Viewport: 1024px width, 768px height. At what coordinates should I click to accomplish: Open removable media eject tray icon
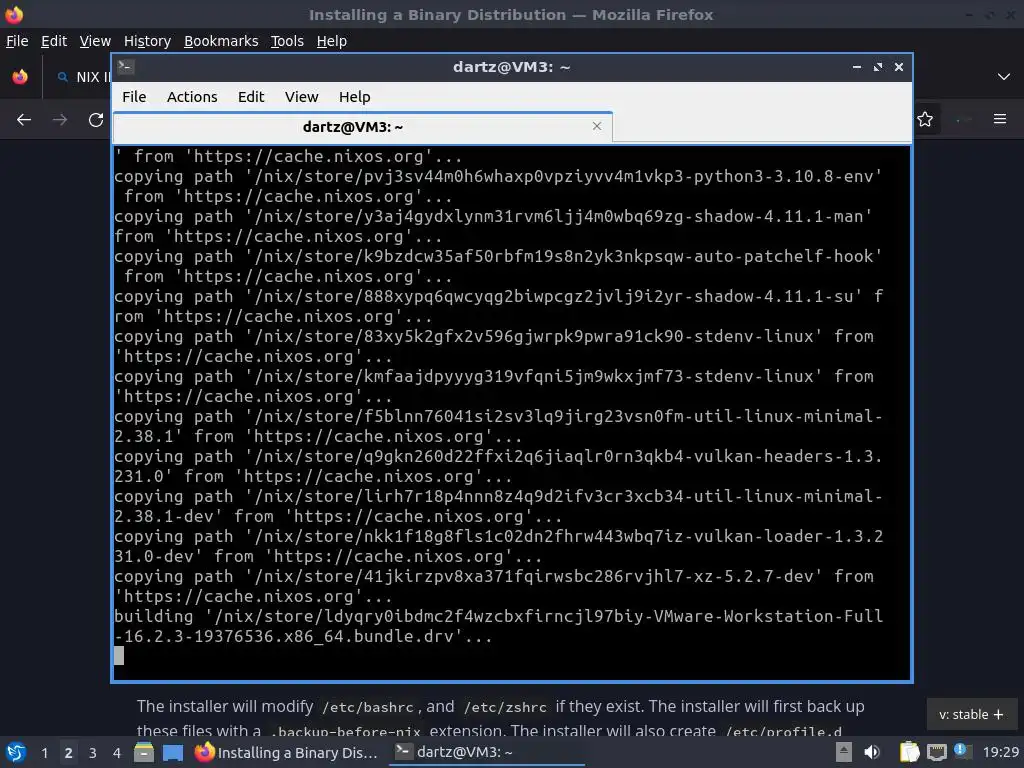tap(844, 752)
